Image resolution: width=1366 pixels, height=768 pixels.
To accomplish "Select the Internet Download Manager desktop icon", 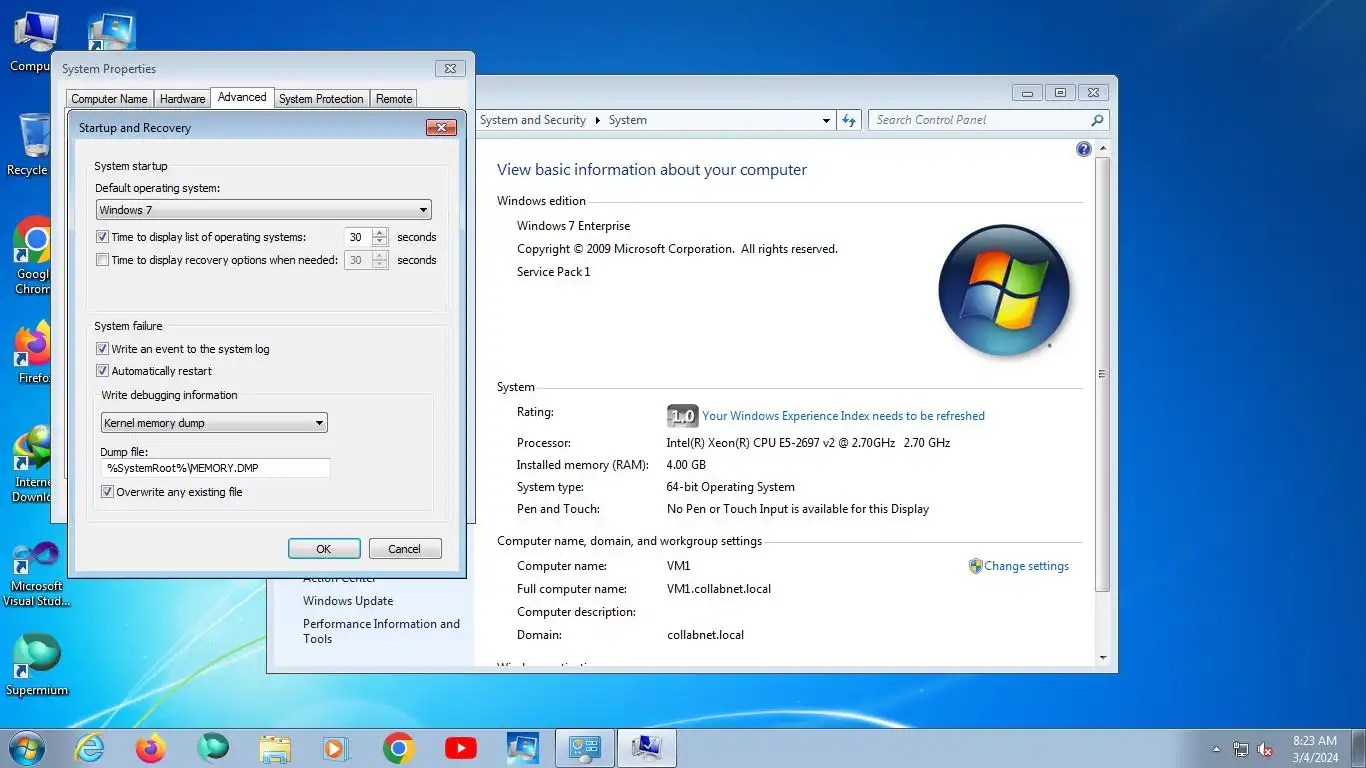I will pyautogui.click(x=34, y=465).
